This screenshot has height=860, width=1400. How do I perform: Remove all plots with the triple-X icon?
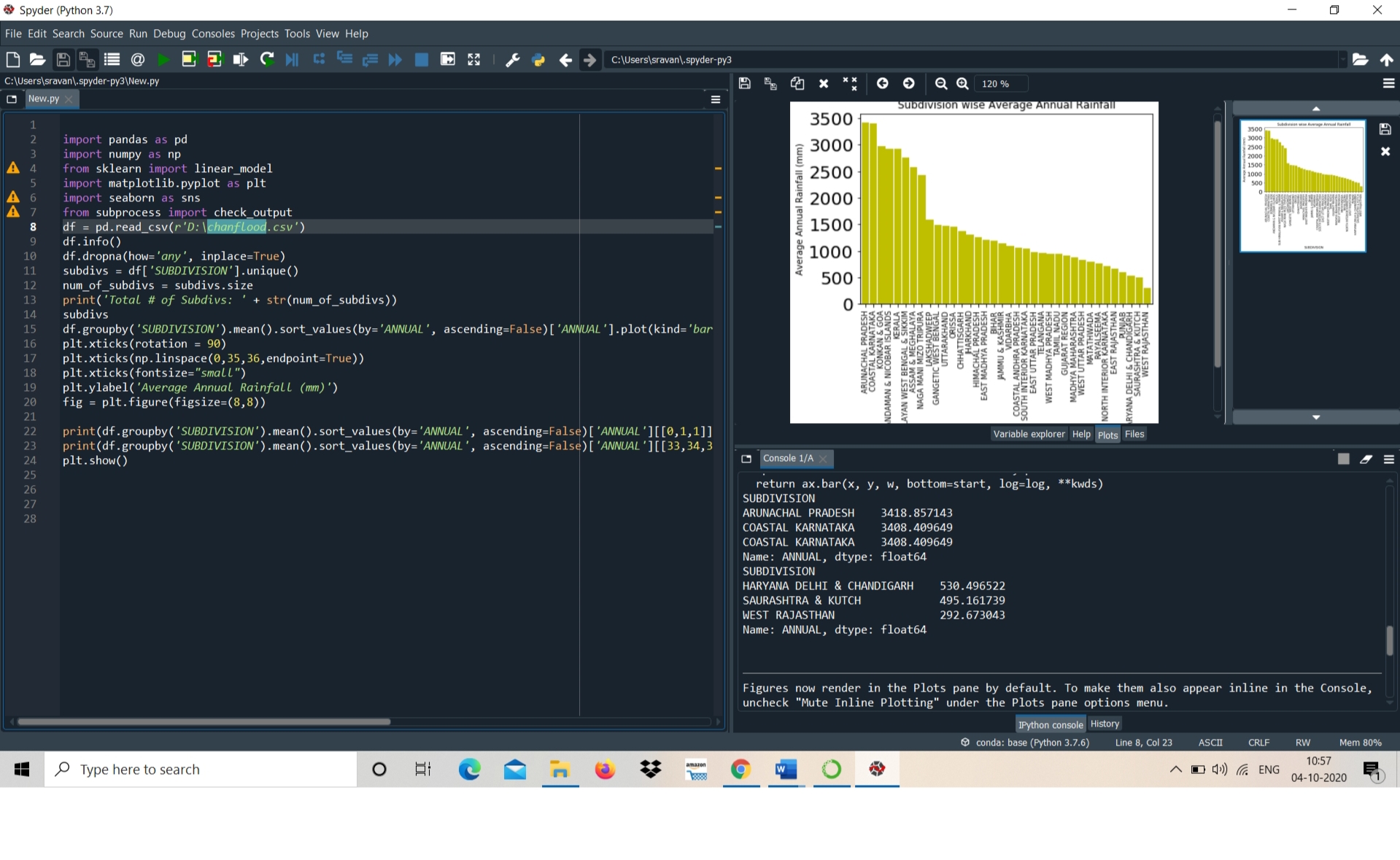[850, 84]
